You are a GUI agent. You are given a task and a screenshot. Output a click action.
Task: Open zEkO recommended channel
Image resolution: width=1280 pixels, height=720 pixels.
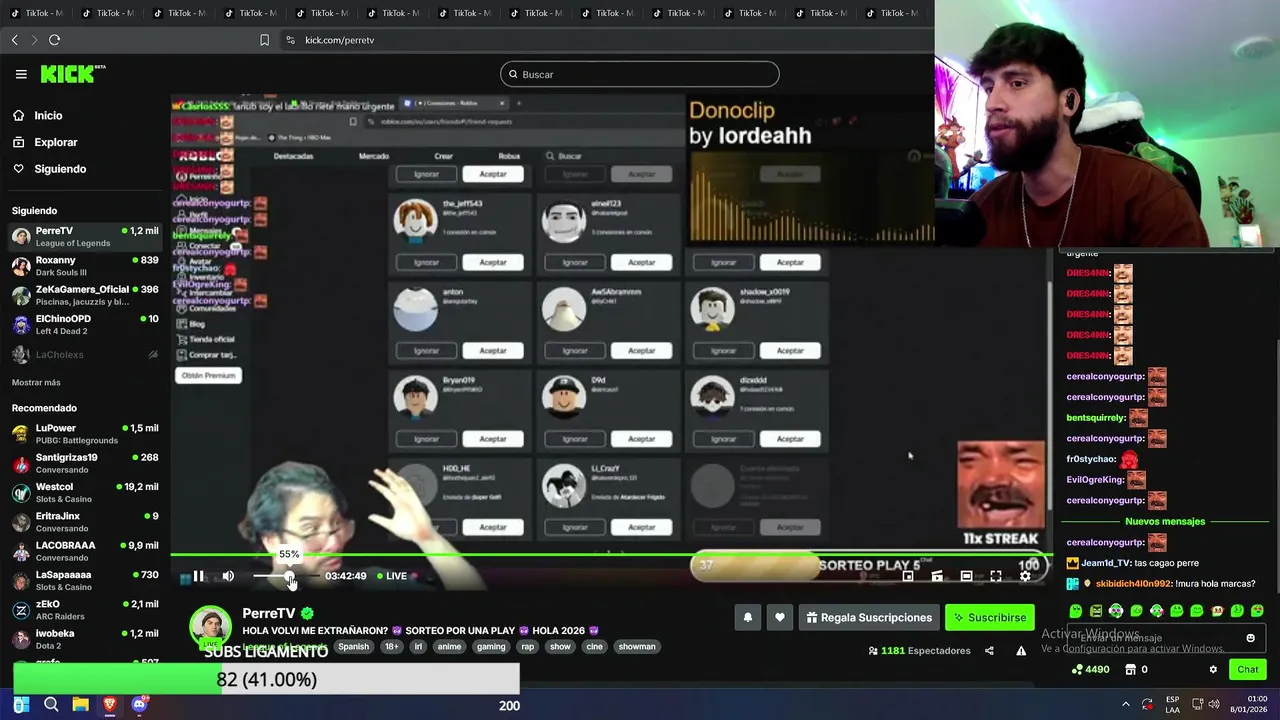[84, 610]
